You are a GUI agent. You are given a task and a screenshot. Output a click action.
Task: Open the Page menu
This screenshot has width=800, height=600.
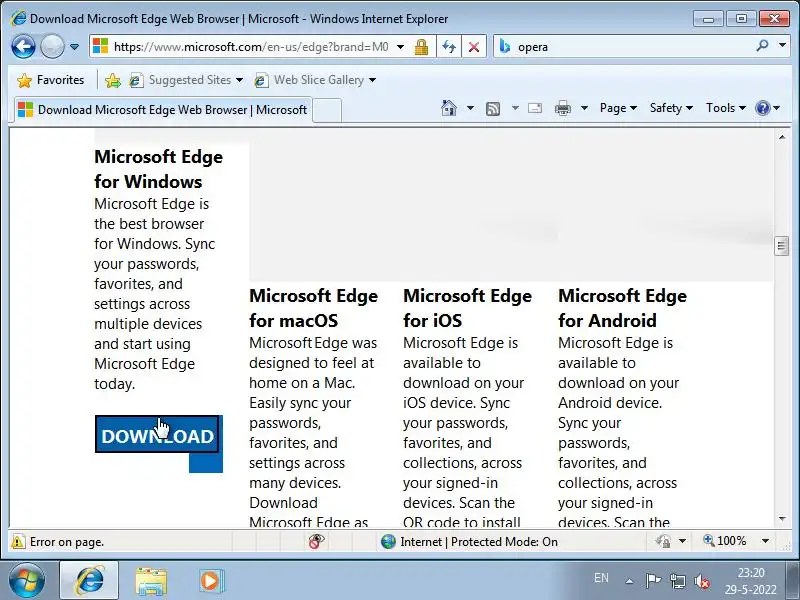(618, 108)
